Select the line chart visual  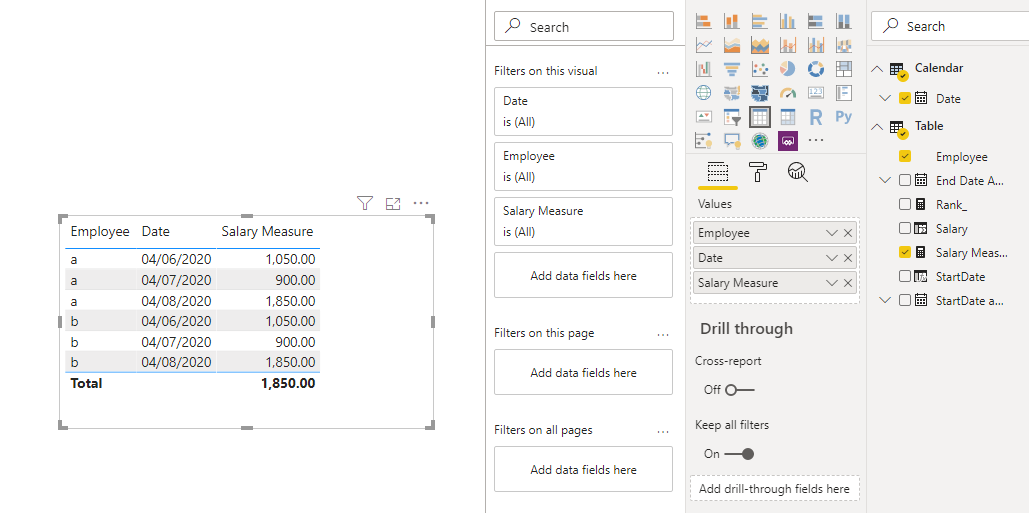pos(704,45)
